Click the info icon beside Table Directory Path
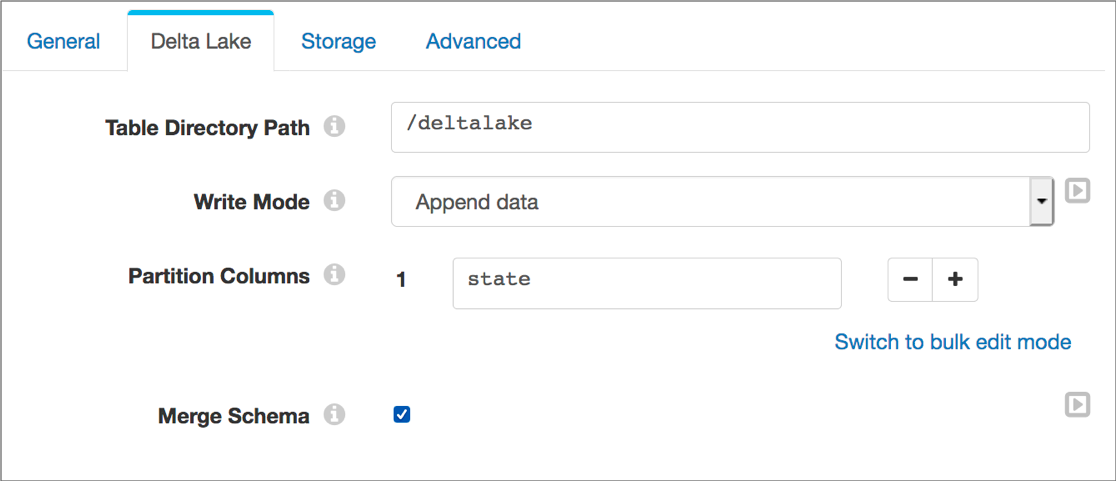This screenshot has height=481, width=1116. click(x=335, y=128)
